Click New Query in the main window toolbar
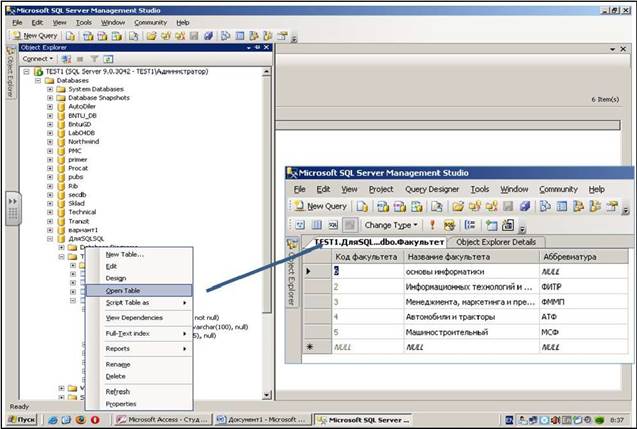The image size is (637, 429). click(35, 36)
